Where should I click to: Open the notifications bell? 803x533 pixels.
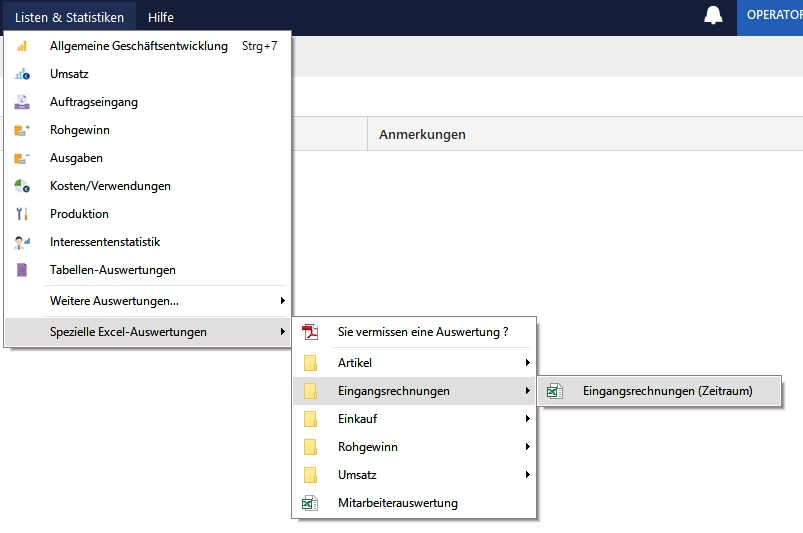pyautogui.click(x=713, y=15)
